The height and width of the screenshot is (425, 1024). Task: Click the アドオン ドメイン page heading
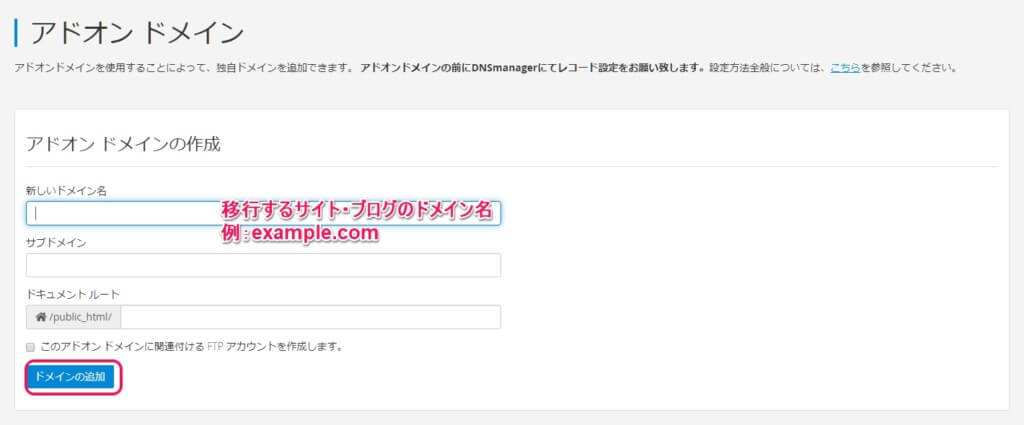137,32
